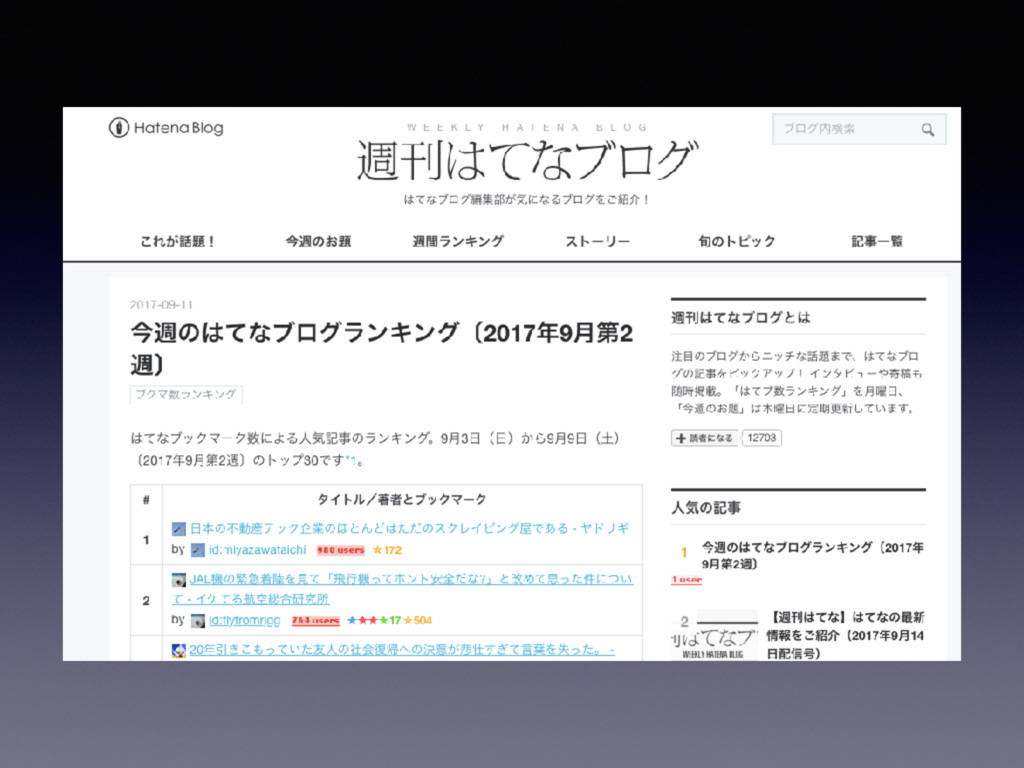
Task: Click the 2017-09-11 date link
Action: (x=161, y=304)
